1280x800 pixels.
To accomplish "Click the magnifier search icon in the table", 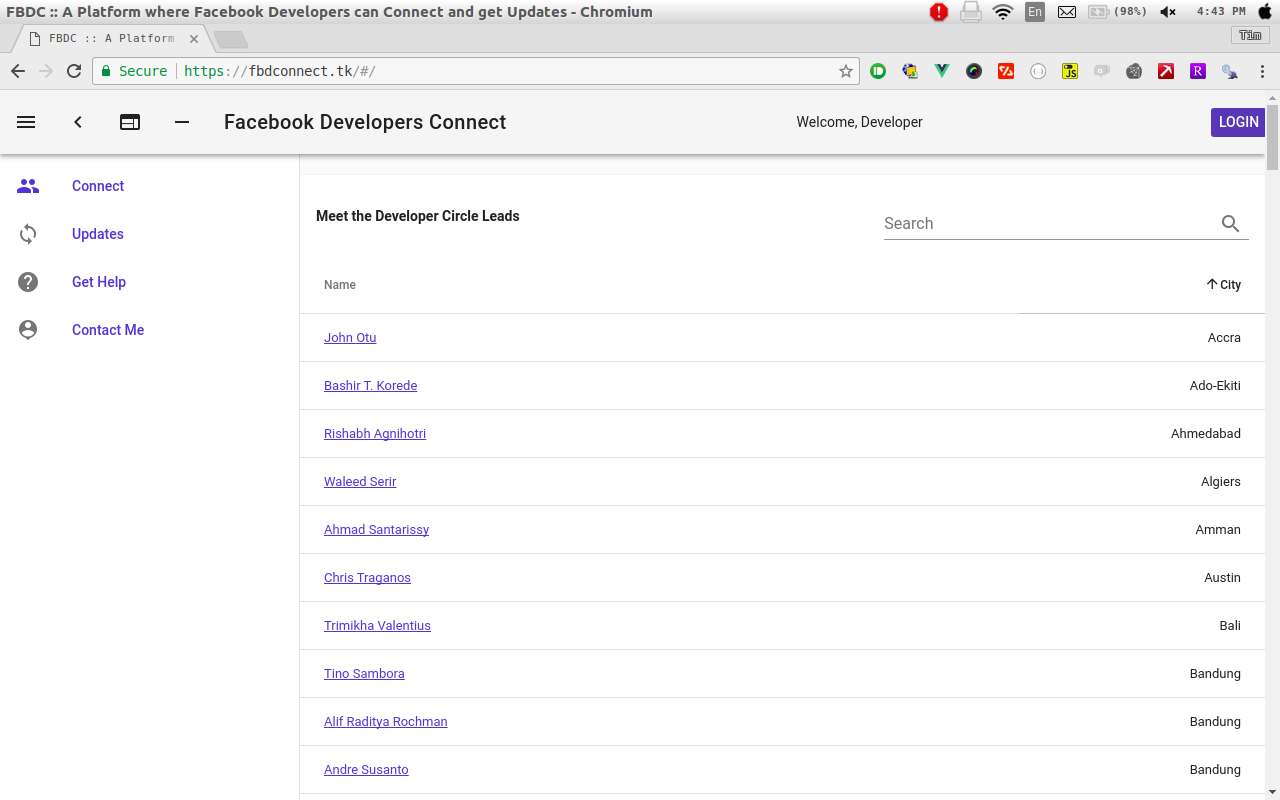I will pyautogui.click(x=1231, y=224).
